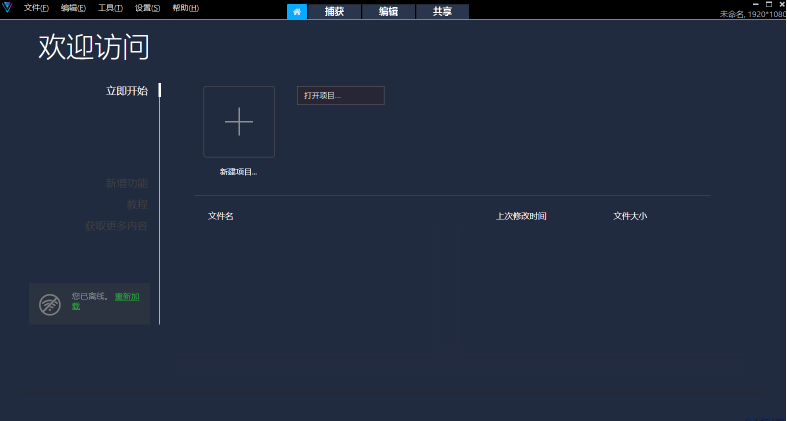Click the 您已离线 status text

(x=90, y=296)
